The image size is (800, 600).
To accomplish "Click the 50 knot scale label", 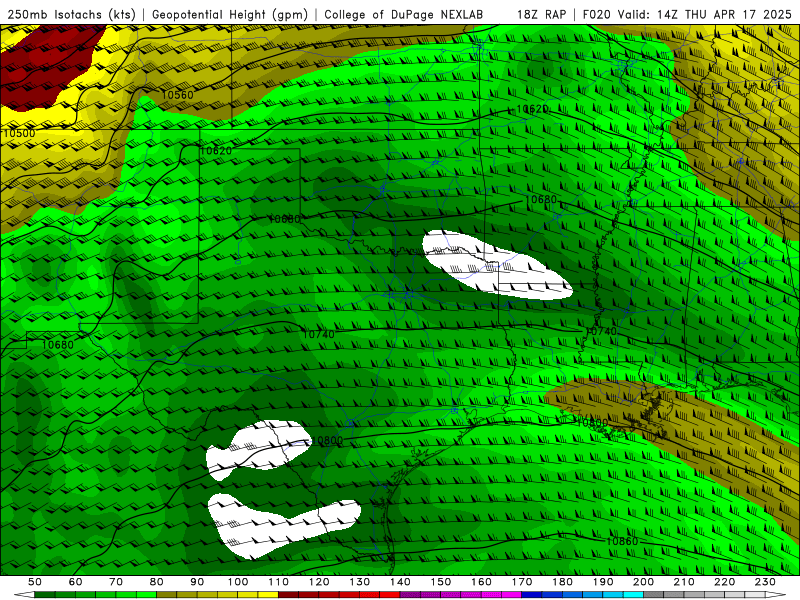I will pyautogui.click(x=35, y=582).
